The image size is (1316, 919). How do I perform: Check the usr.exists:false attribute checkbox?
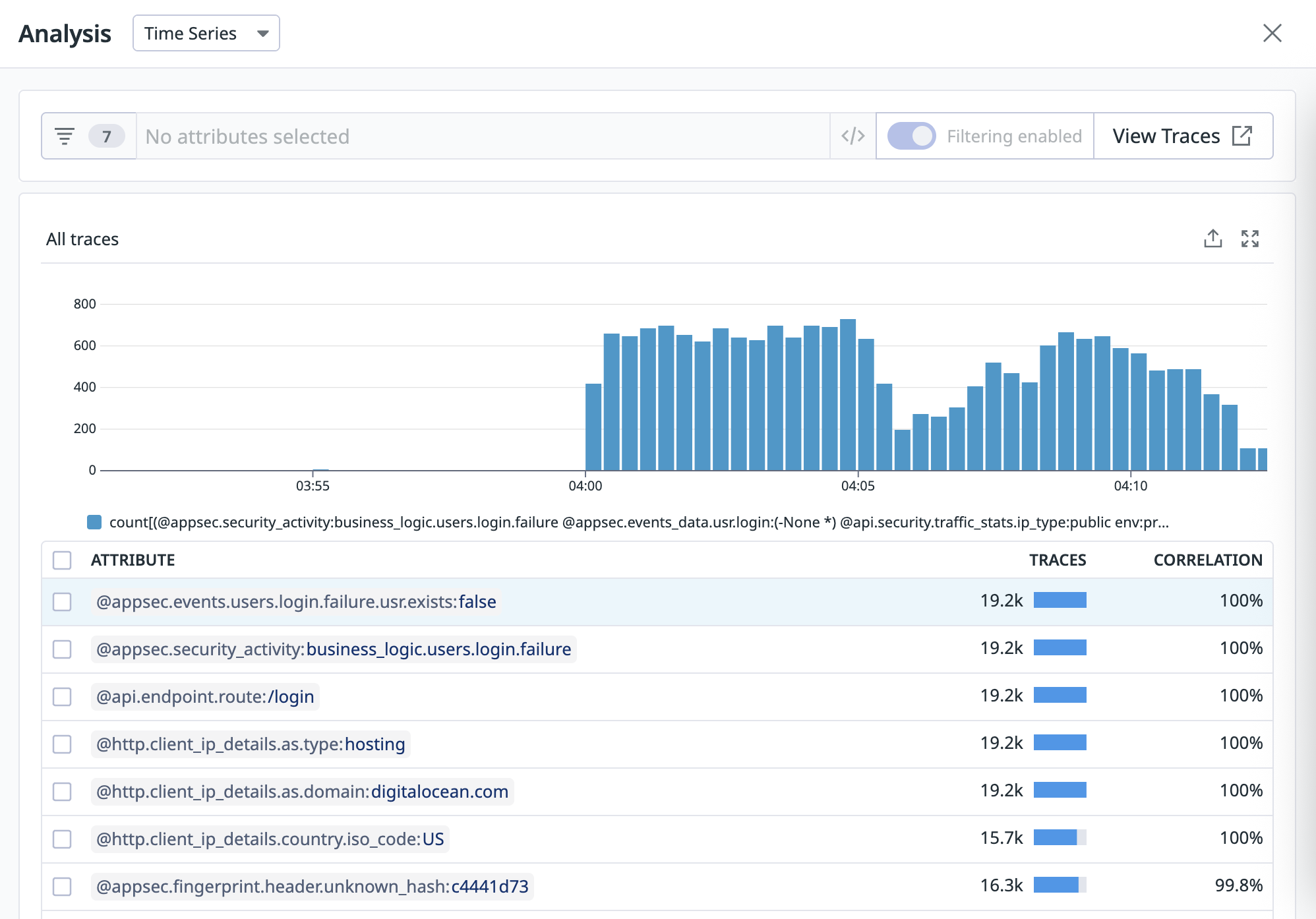62,602
